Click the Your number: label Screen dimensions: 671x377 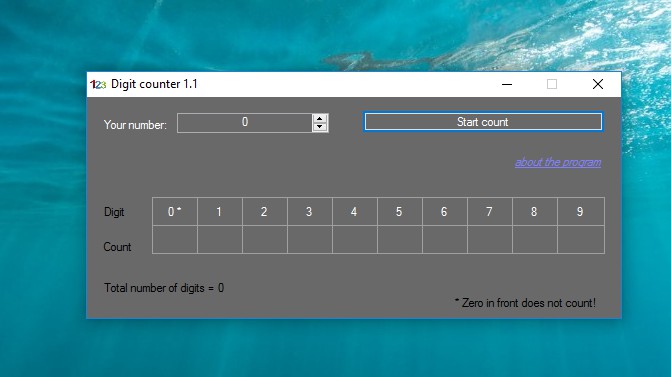(x=135, y=125)
